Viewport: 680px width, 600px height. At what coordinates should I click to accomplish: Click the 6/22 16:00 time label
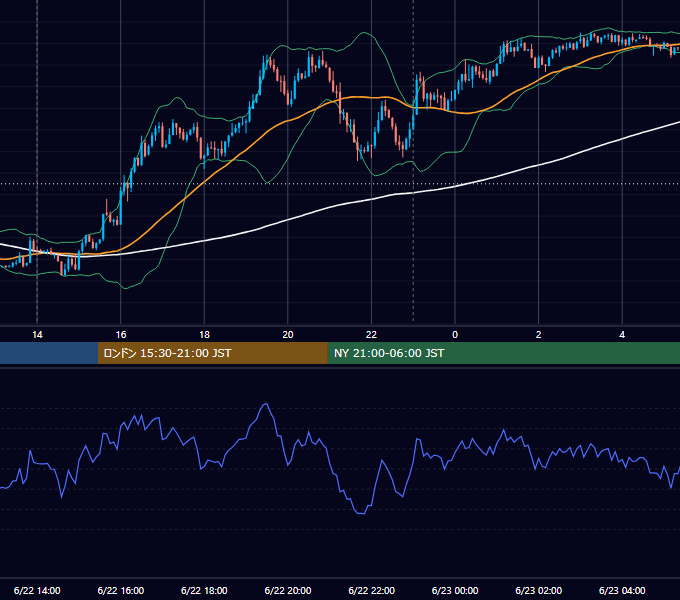tap(121, 590)
